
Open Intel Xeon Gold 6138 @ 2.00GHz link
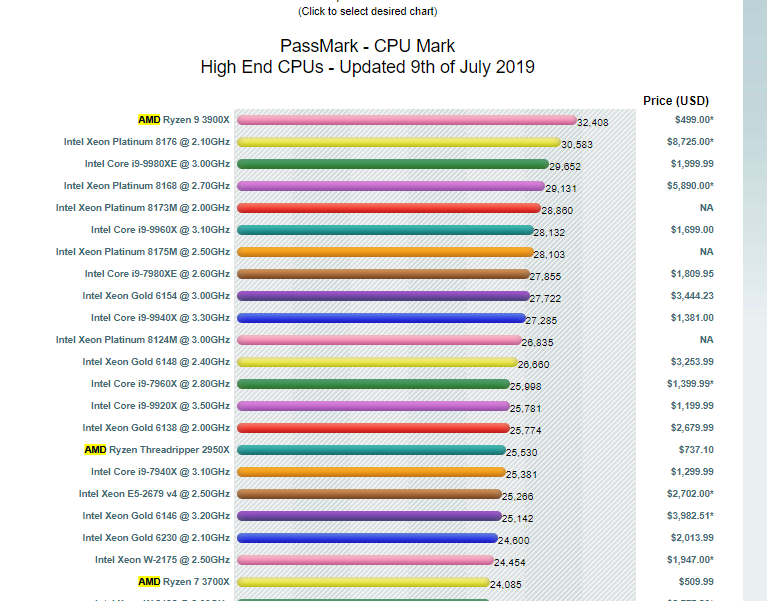pos(156,428)
